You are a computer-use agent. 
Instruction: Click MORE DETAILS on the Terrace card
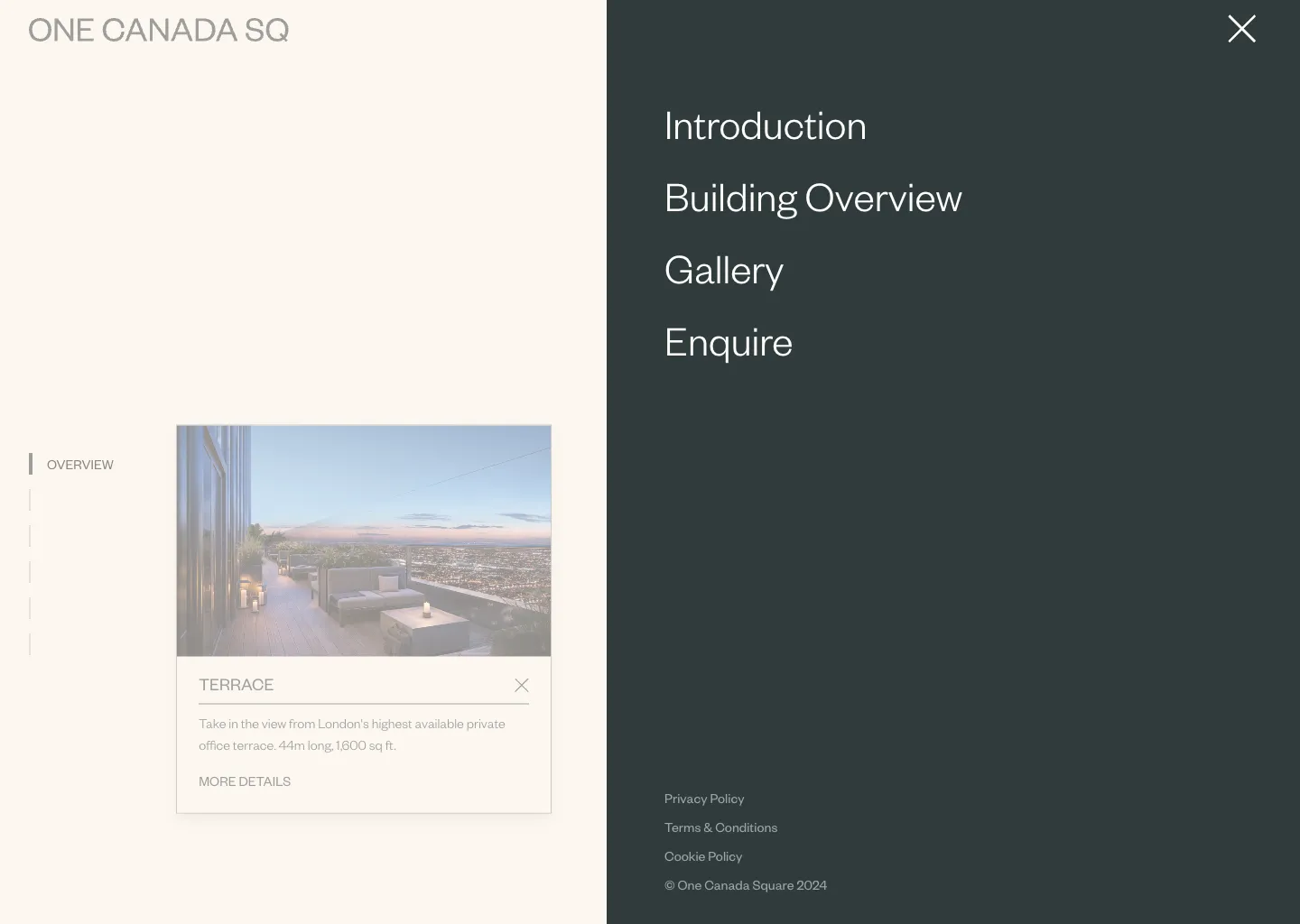pyautogui.click(x=245, y=781)
